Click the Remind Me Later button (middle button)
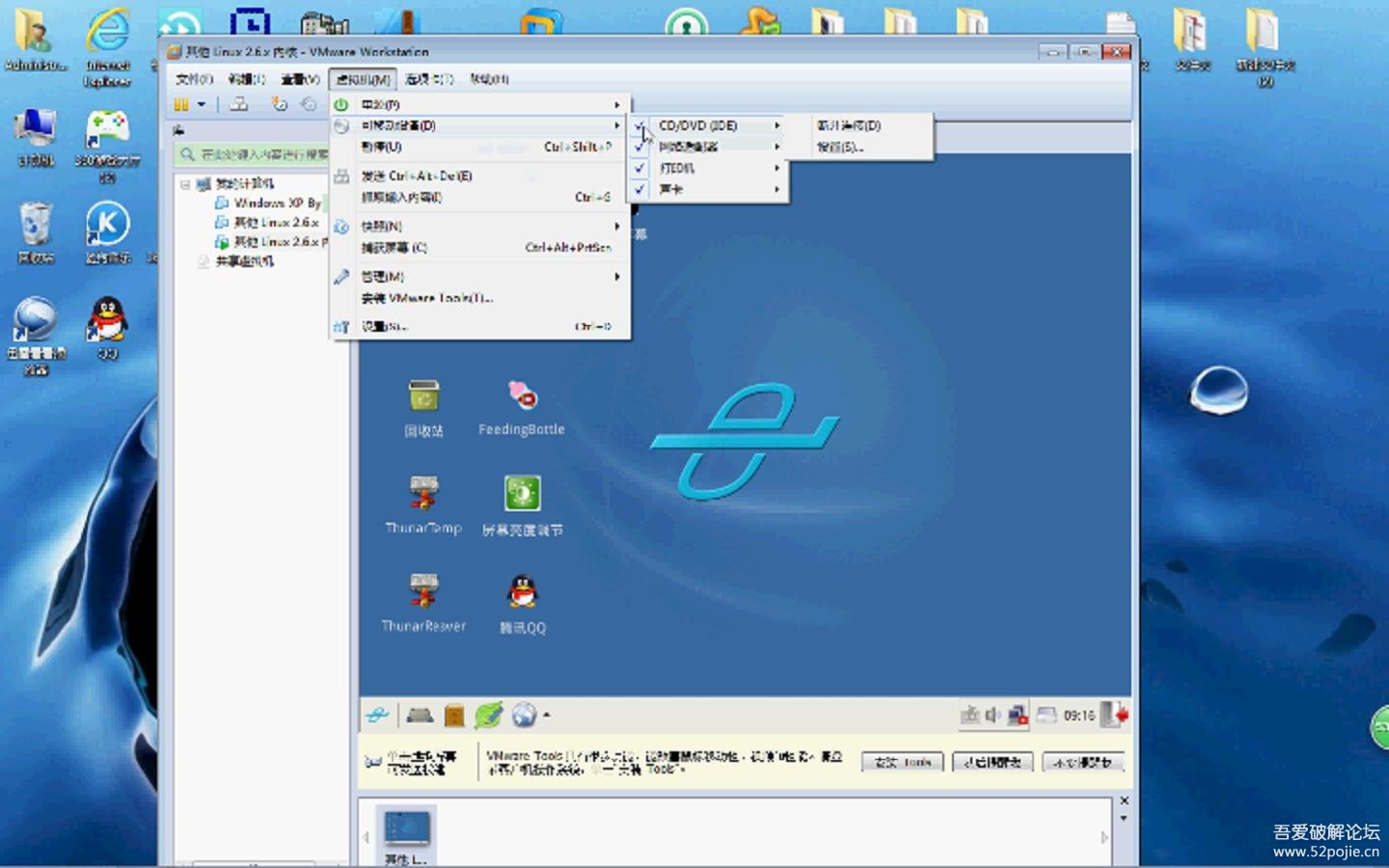 [993, 763]
